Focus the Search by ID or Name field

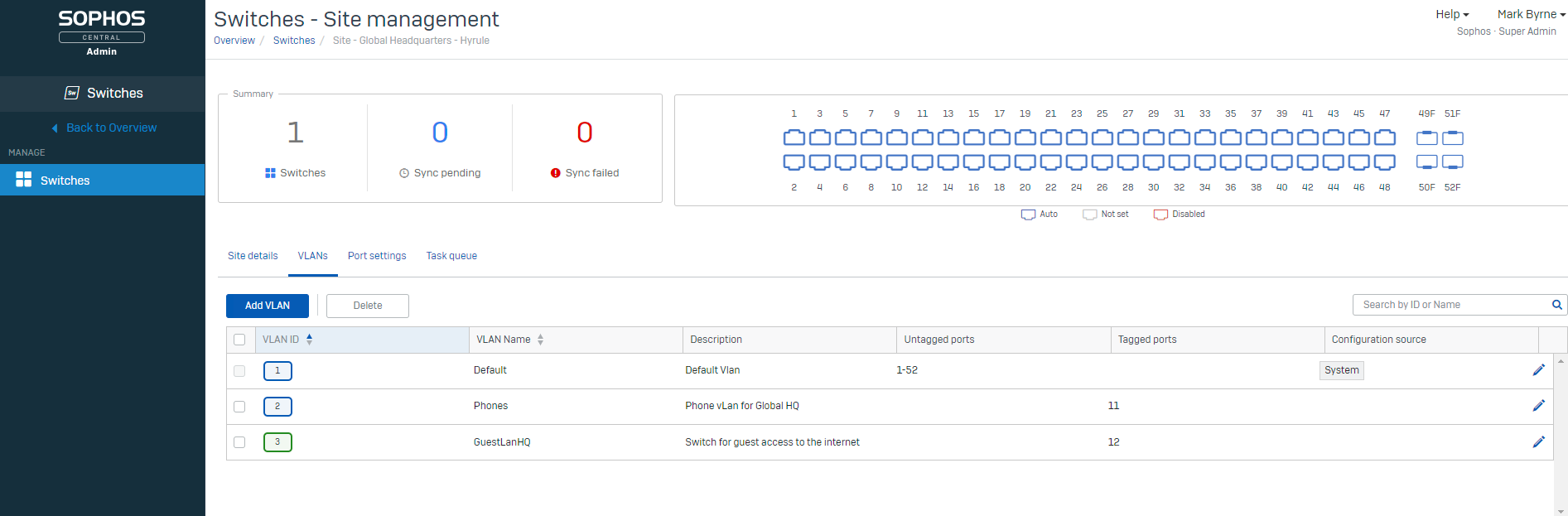1450,305
